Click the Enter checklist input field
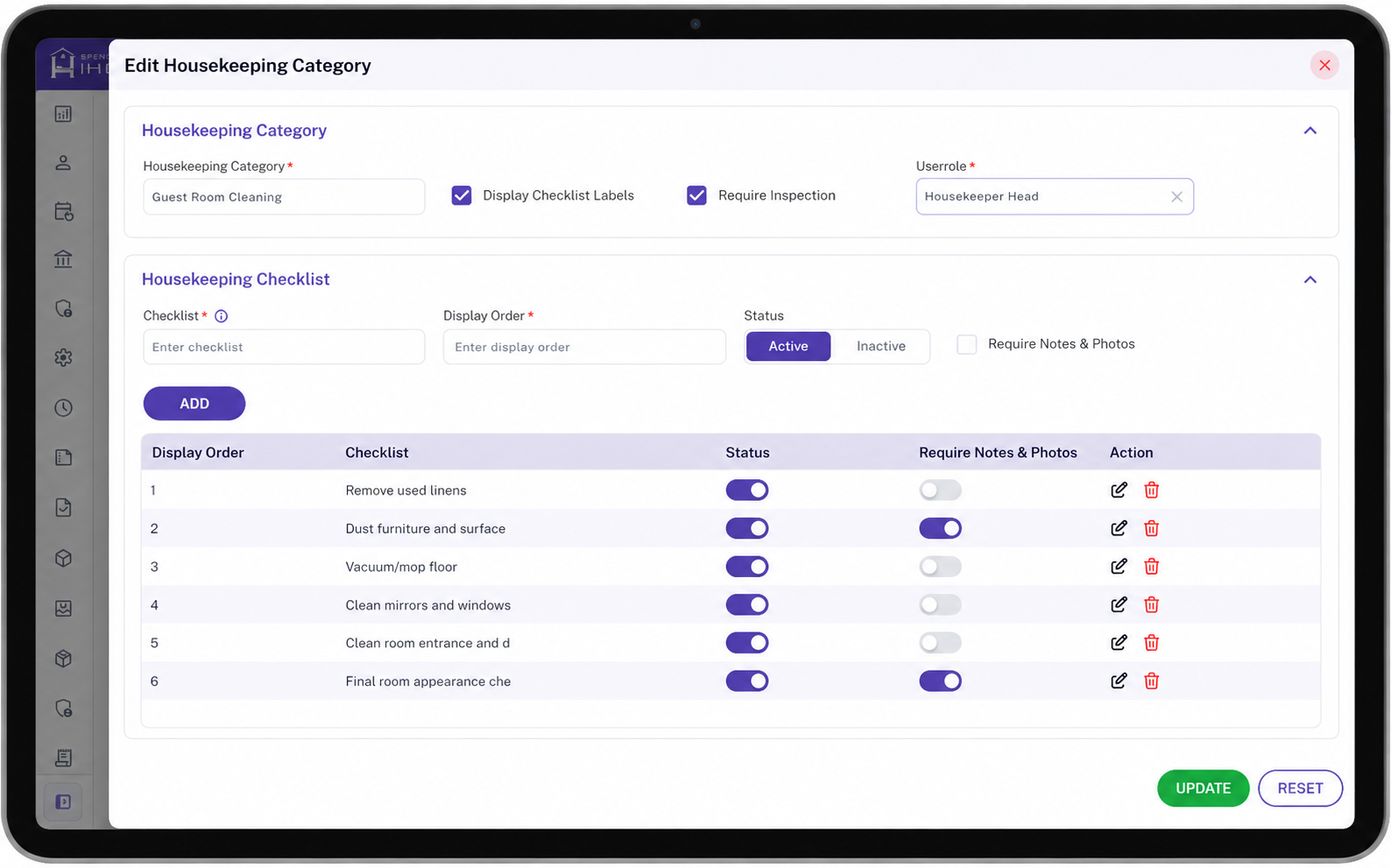The width and height of the screenshot is (1391, 868). pyautogui.click(x=284, y=347)
